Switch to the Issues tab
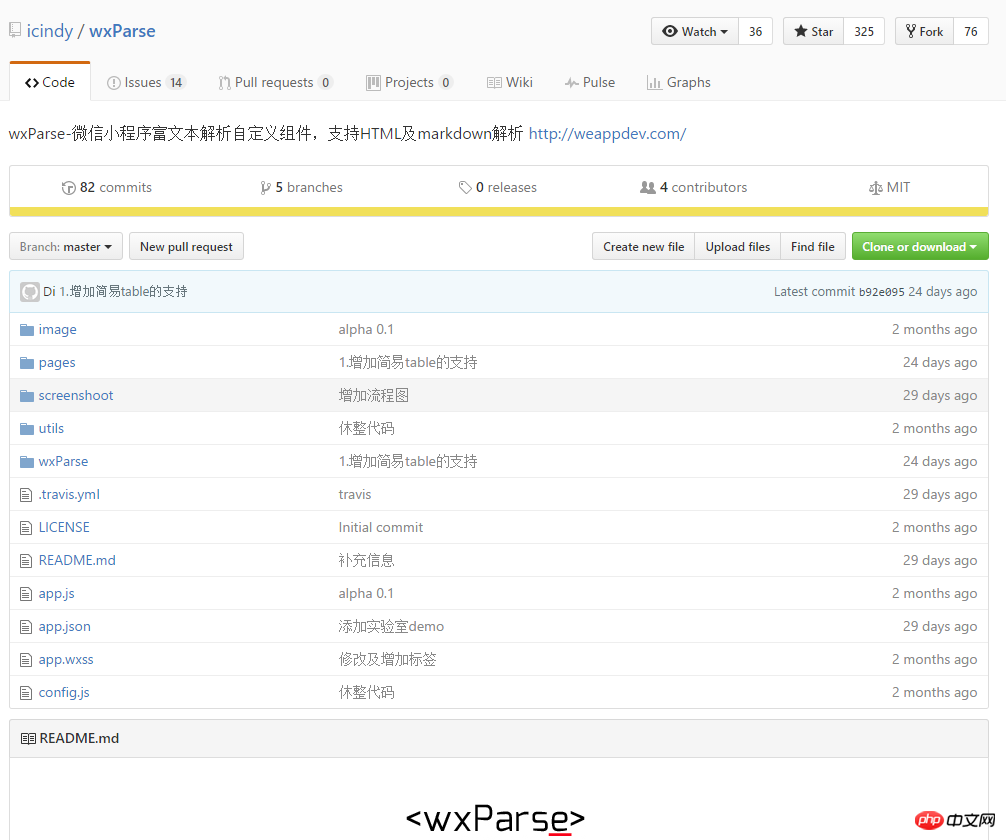Viewport: 1006px width, 840px height. [x=146, y=83]
